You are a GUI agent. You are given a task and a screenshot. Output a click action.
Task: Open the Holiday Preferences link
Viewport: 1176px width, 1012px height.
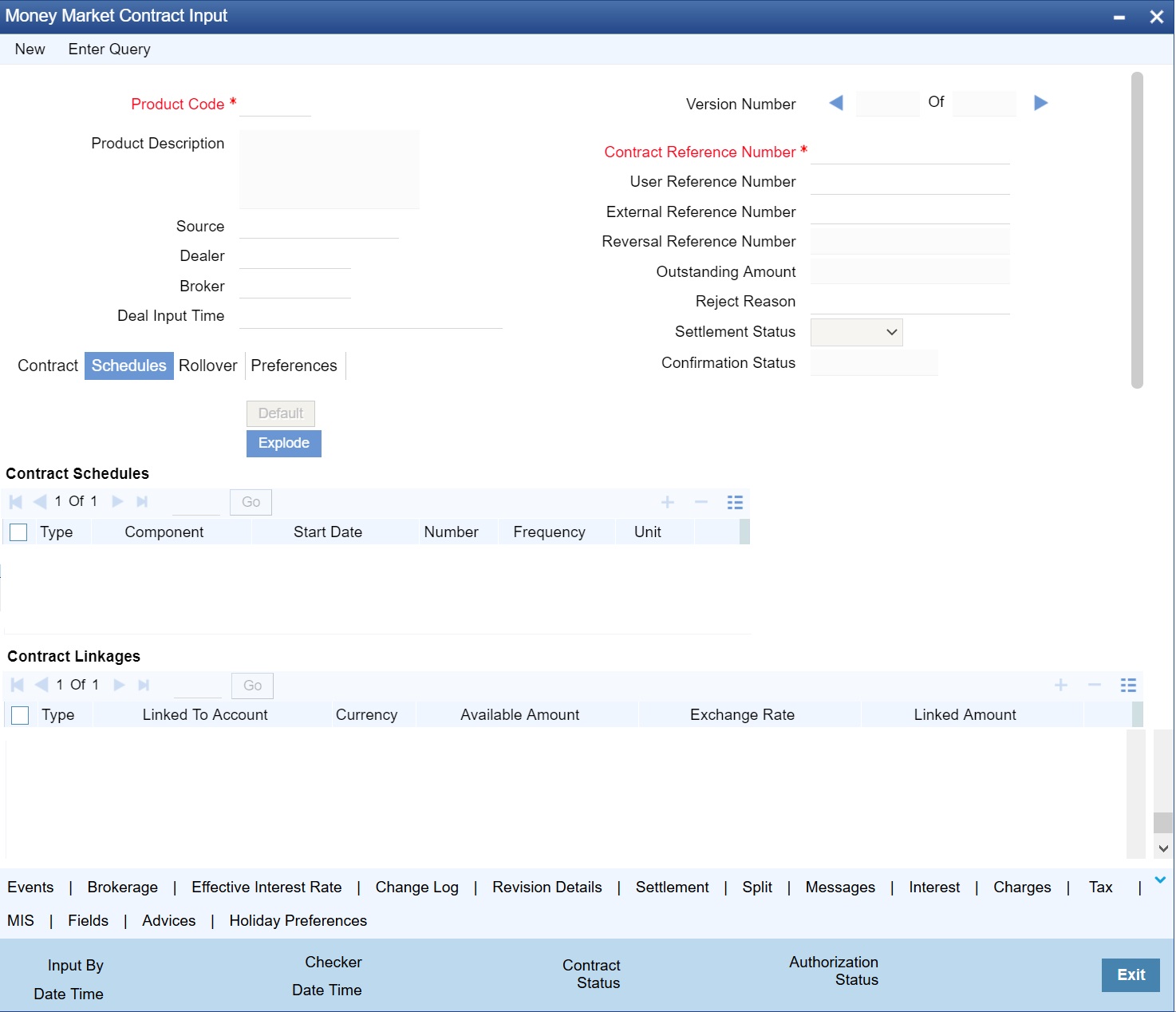point(297,920)
